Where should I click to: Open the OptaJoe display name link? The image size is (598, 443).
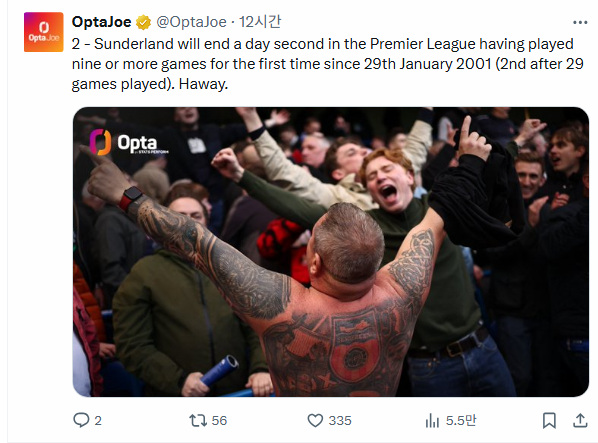(x=101, y=22)
